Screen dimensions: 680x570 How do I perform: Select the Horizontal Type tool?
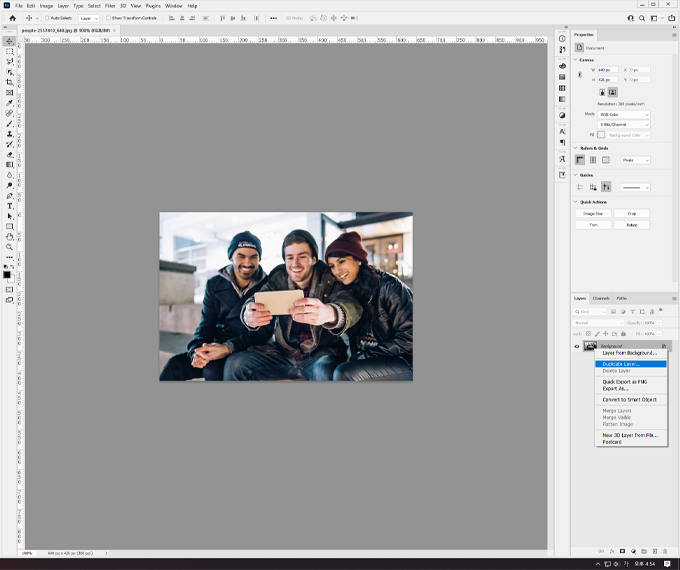[x=9, y=206]
